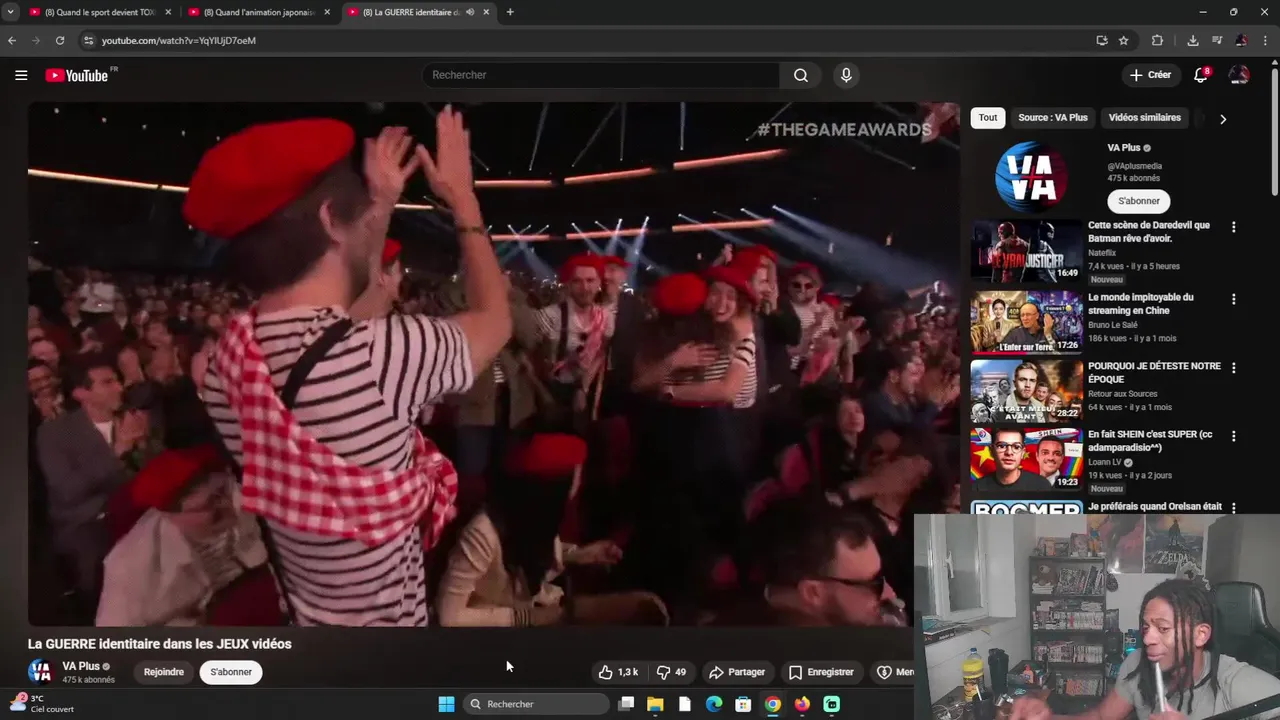Click the page vertical scrollbar
1280x720 pixels.
(x=1274, y=130)
